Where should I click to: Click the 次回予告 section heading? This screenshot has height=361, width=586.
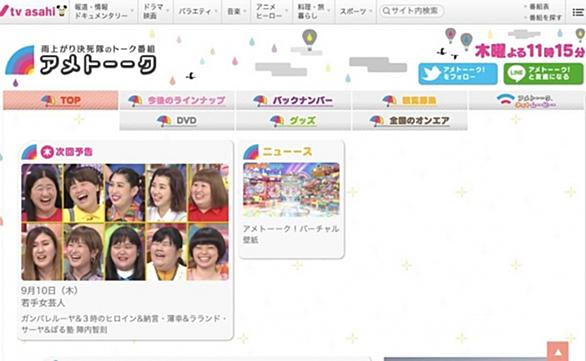(74, 152)
